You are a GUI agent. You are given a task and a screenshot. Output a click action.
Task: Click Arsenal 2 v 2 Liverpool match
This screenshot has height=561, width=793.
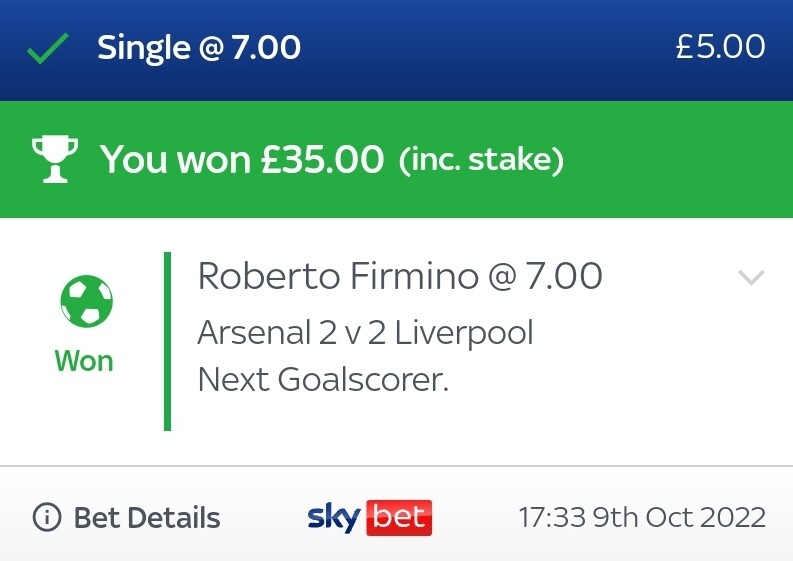tap(366, 333)
